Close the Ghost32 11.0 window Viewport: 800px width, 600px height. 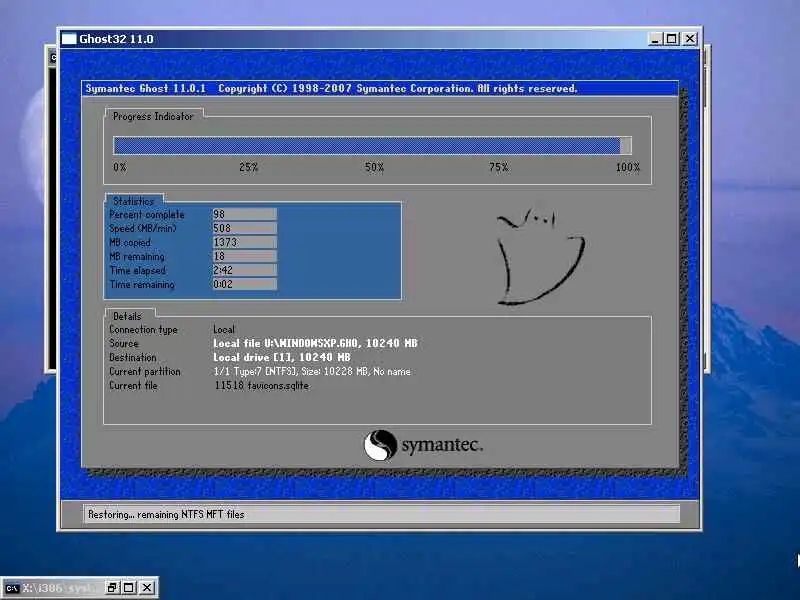point(690,39)
